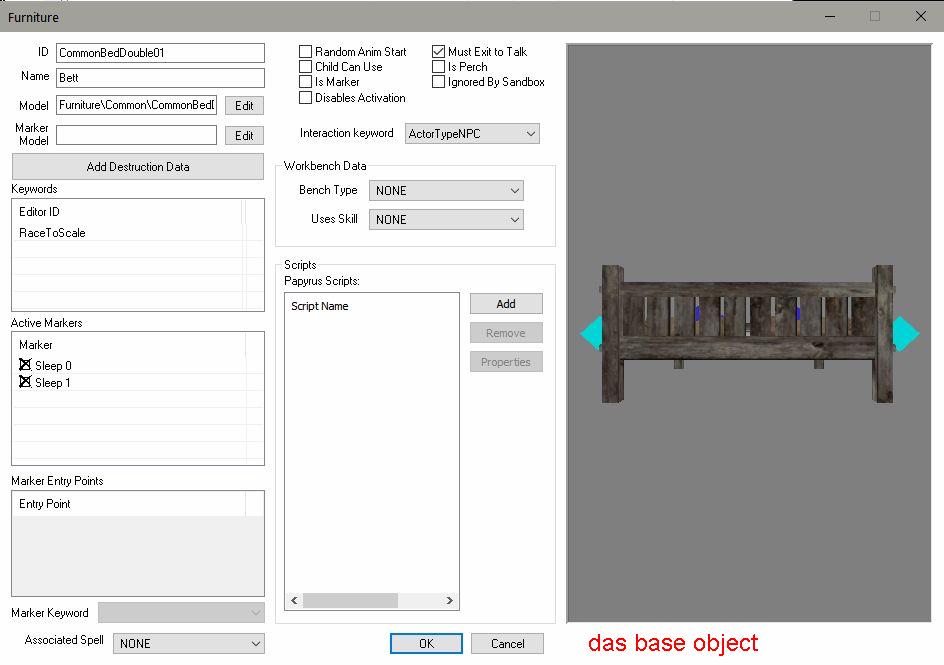Uncheck Must Exit to Talk
Viewport: 944px width, 665px height.
pos(439,52)
